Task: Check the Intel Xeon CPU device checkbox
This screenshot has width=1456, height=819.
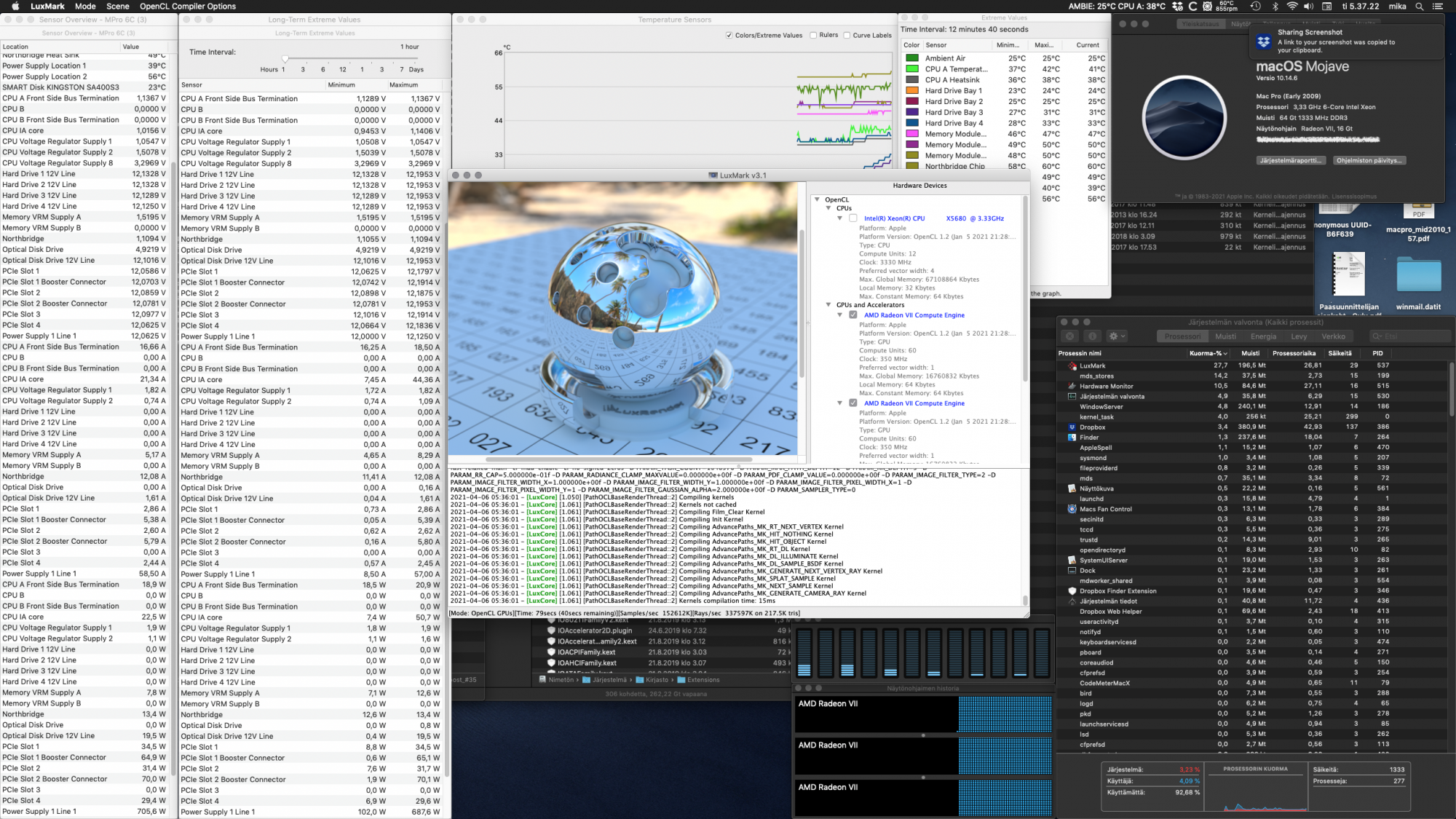Action: click(x=852, y=218)
